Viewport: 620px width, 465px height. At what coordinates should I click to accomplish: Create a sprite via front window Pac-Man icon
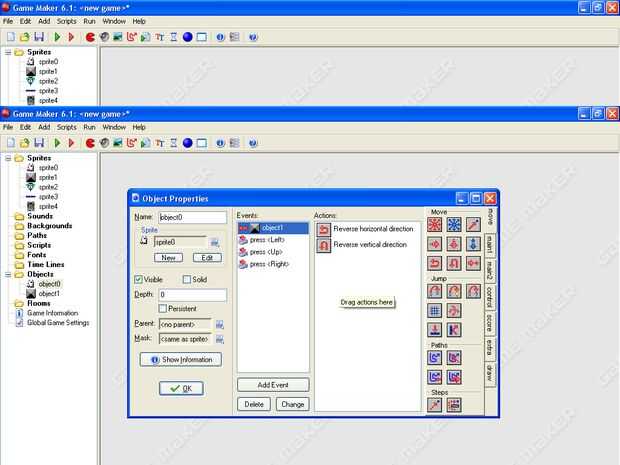tap(90, 143)
